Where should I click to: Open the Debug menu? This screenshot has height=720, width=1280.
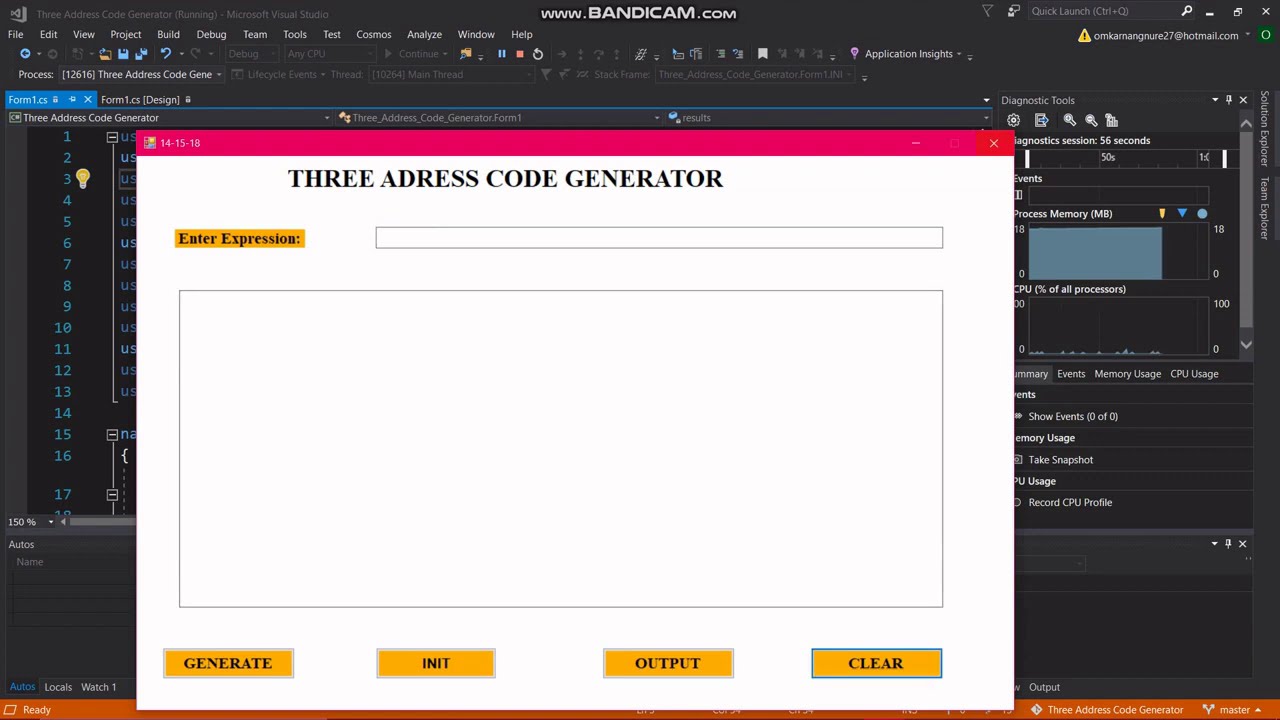coord(211,34)
